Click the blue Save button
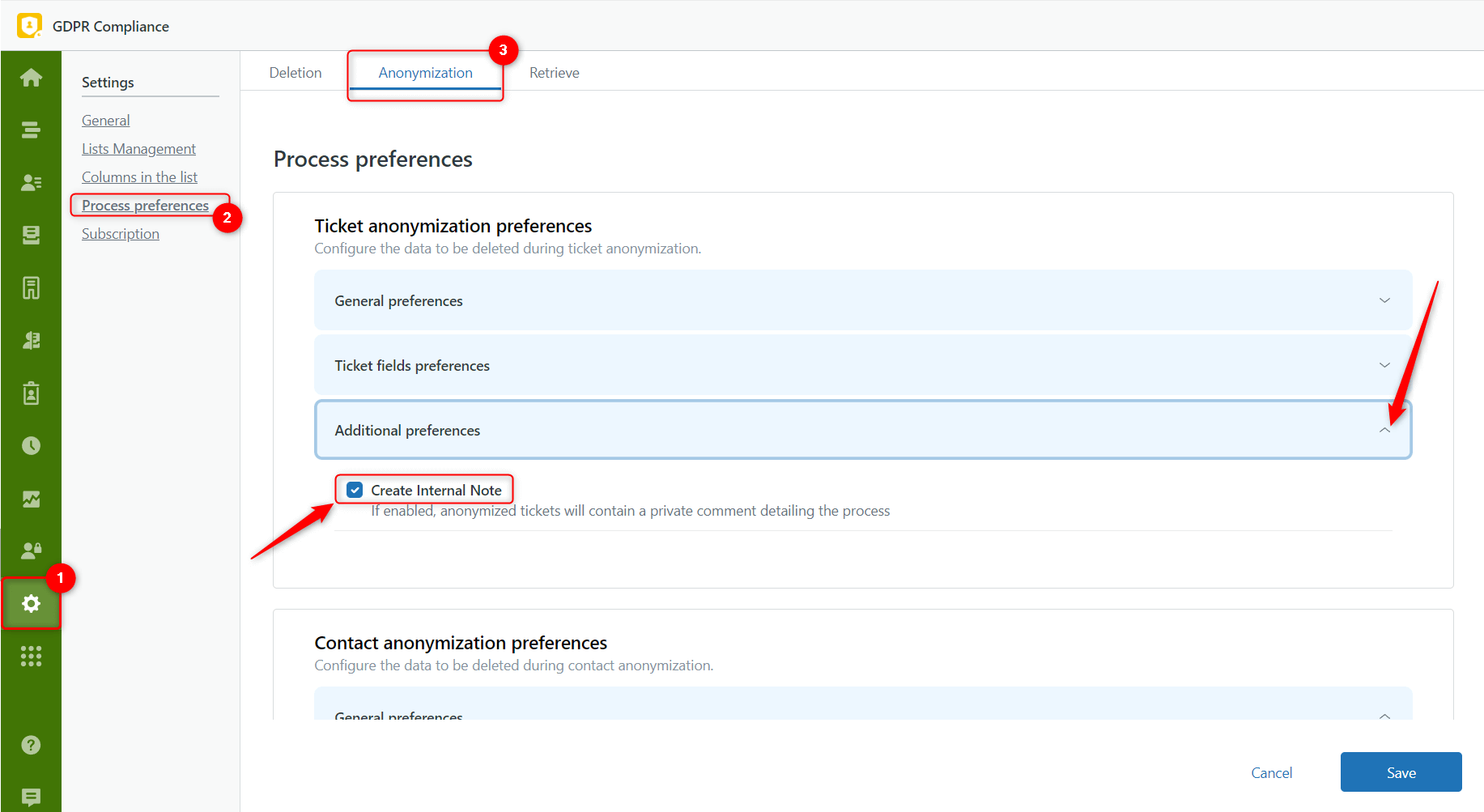 click(1401, 772)
